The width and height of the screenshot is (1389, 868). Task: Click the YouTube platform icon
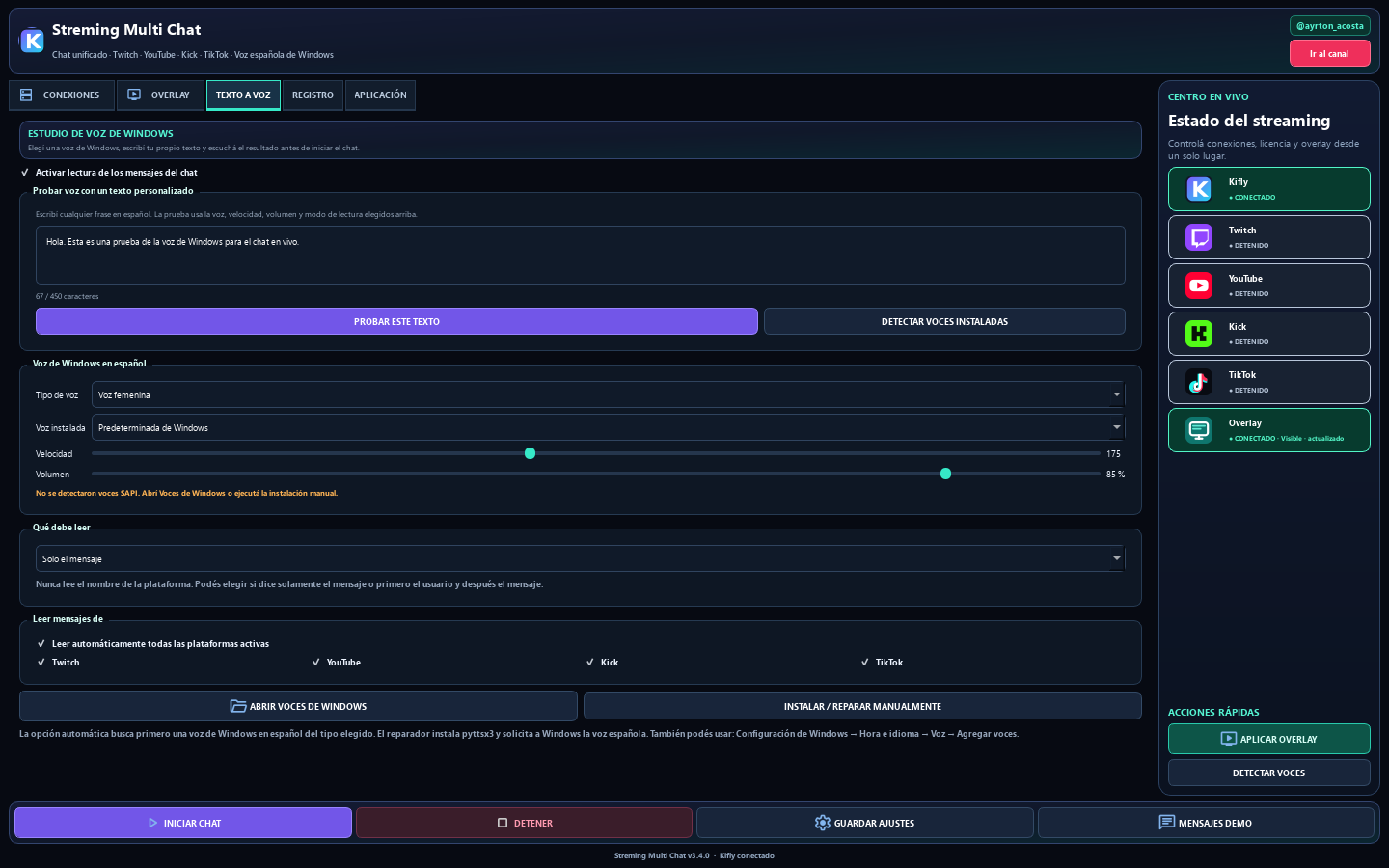[x=1199, y=285]
